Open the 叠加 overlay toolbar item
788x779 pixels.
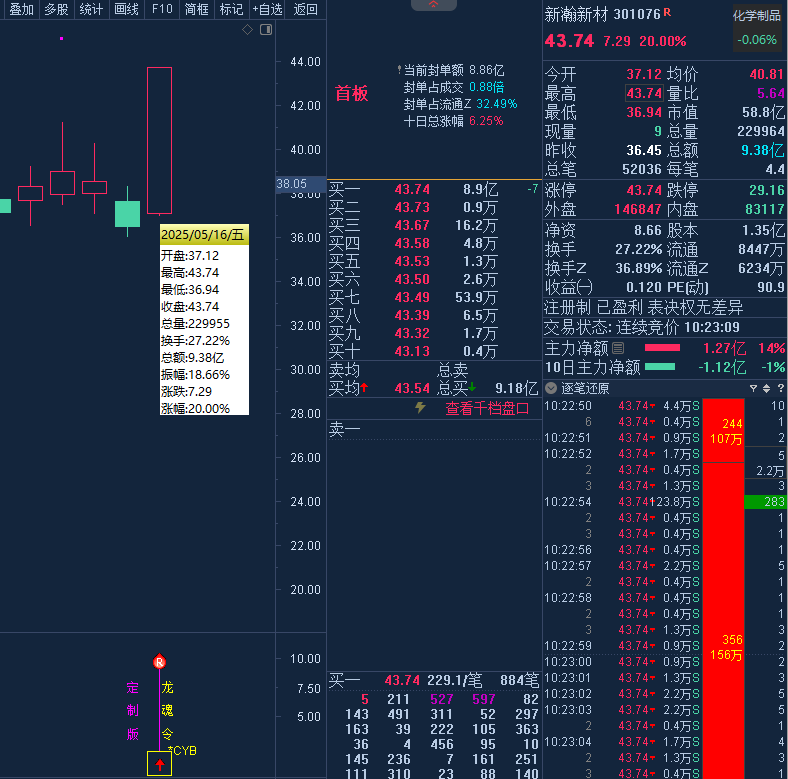point(21,9)
